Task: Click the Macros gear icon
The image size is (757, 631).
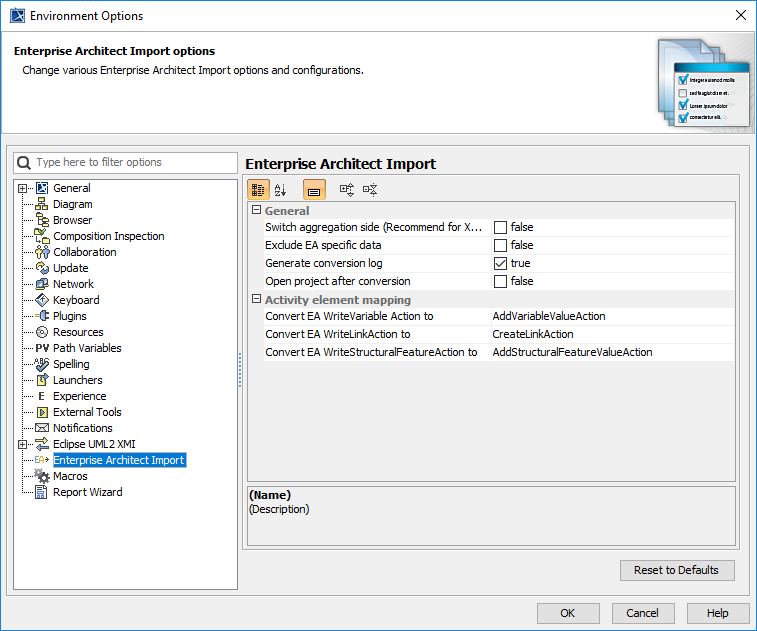Action: (42, 476)
